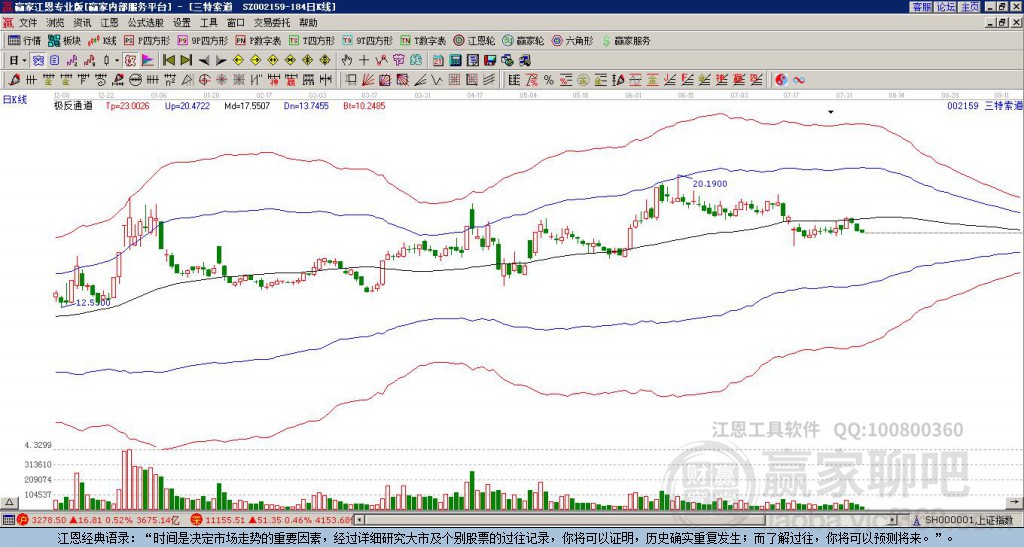This screenshot has height=548, width=1024.
Task: Open the 交易委托 menu
Action: pos(271,23)
